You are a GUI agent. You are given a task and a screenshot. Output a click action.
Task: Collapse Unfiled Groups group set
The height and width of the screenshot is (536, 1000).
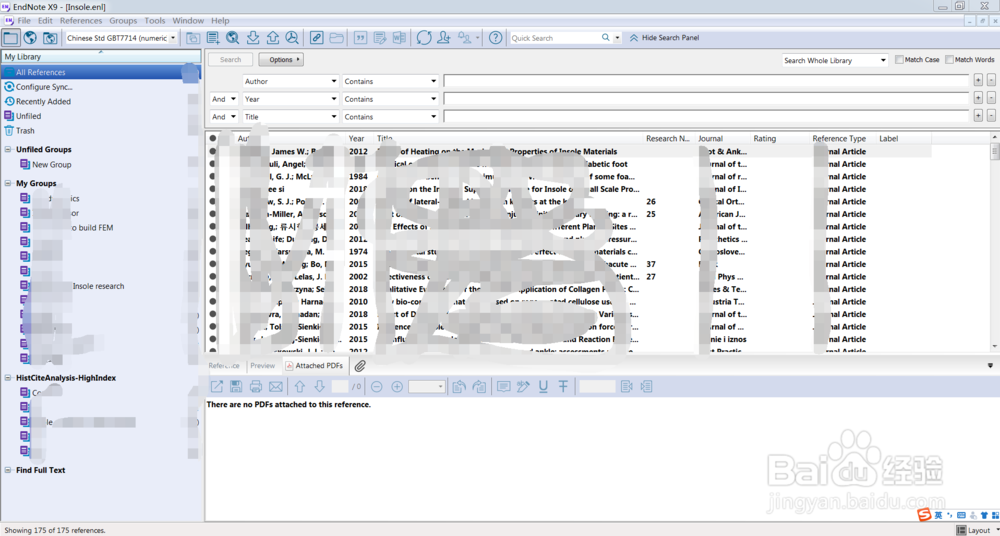8,150
